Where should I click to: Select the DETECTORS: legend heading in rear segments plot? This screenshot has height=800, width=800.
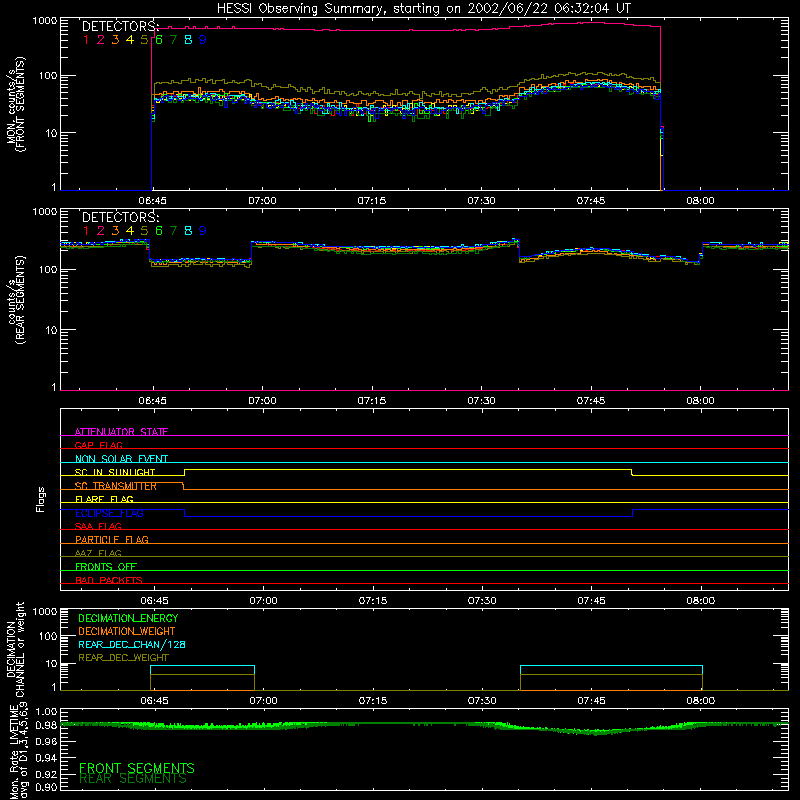click(x=120, y=217)
